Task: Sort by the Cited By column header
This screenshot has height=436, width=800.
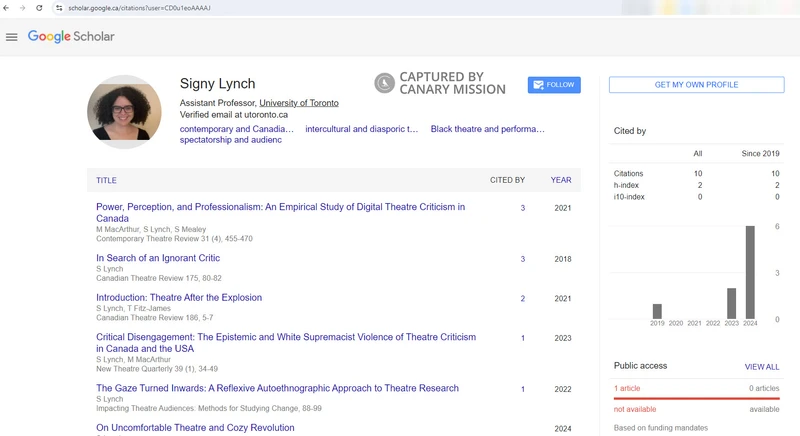Action: [x=507, y=180]
